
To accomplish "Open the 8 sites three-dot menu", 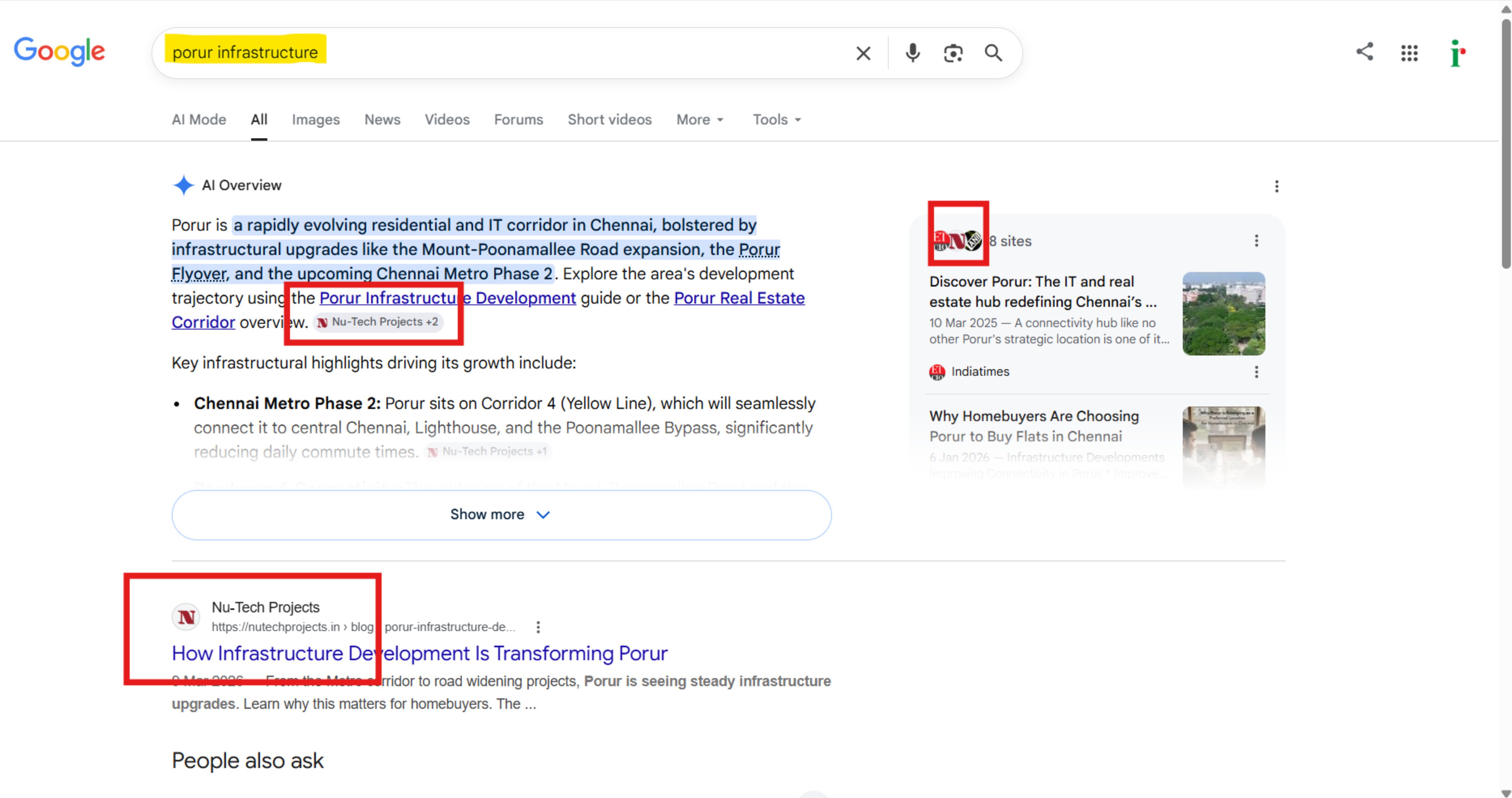I will pos(1256,241).
